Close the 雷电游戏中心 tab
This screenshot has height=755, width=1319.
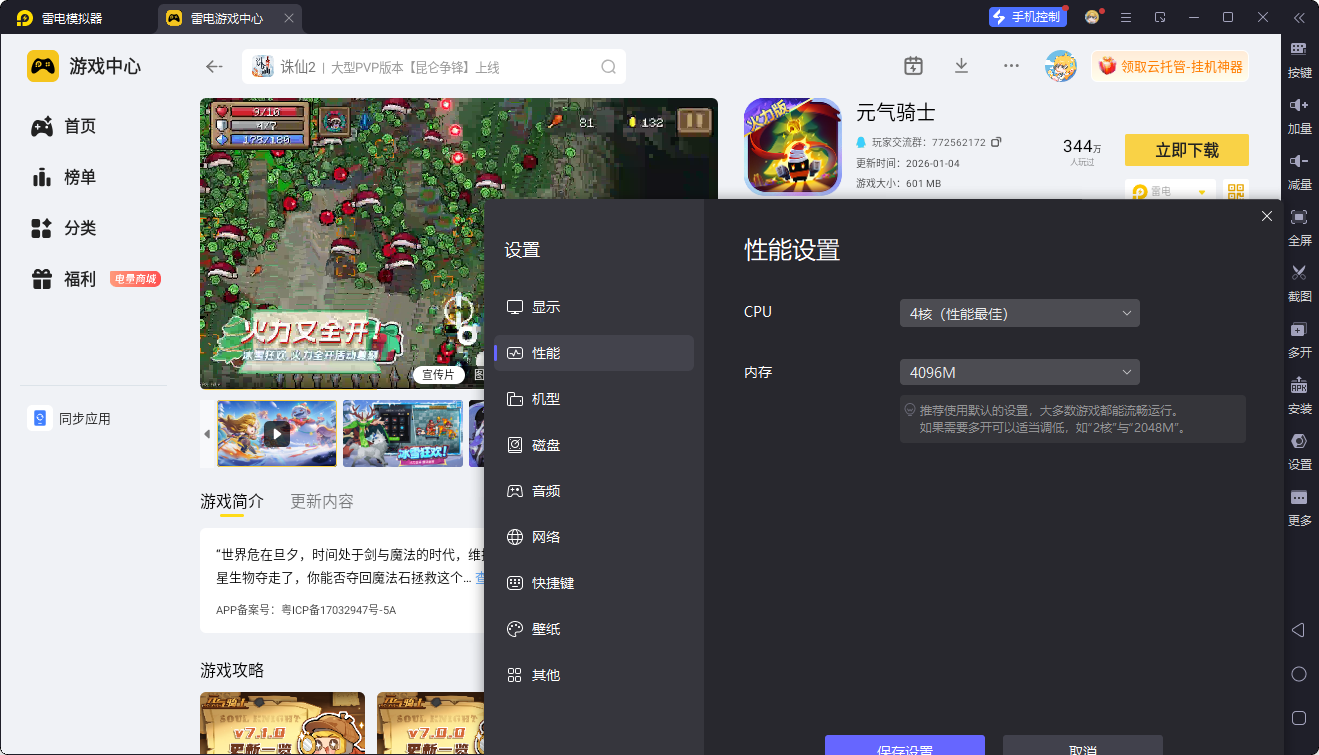(289, 18)
